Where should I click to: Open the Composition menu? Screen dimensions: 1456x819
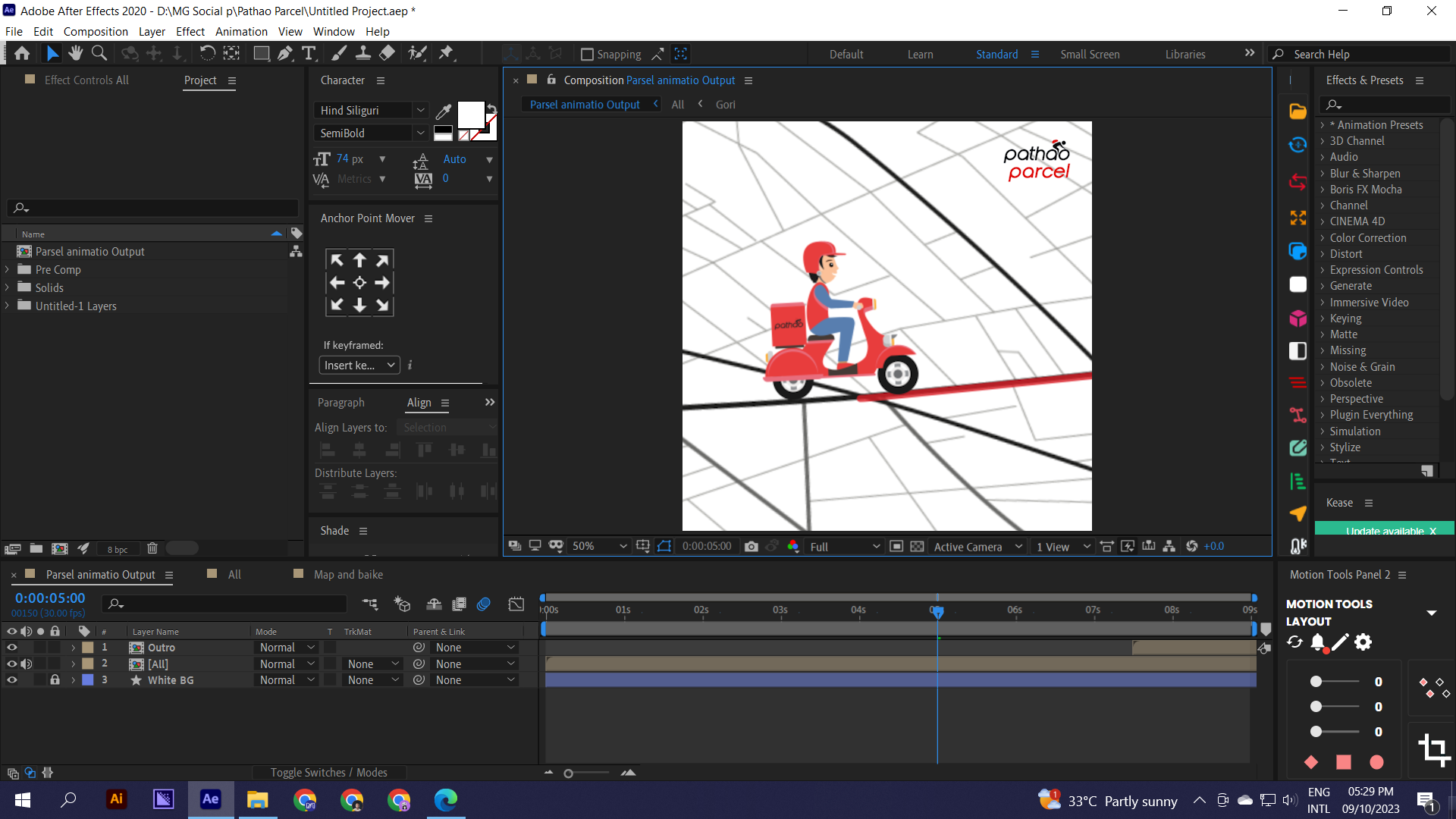pyautogui.click(x=96, y=31)
